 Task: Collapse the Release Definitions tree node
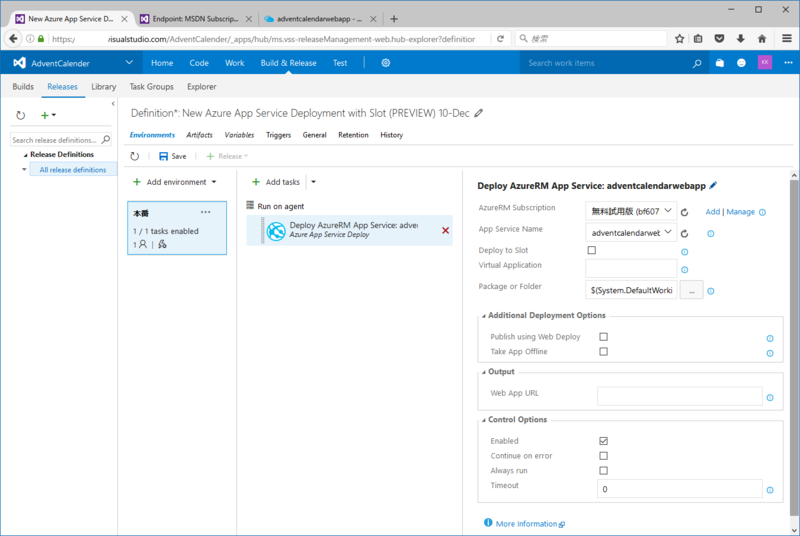(x=26, y=155)
